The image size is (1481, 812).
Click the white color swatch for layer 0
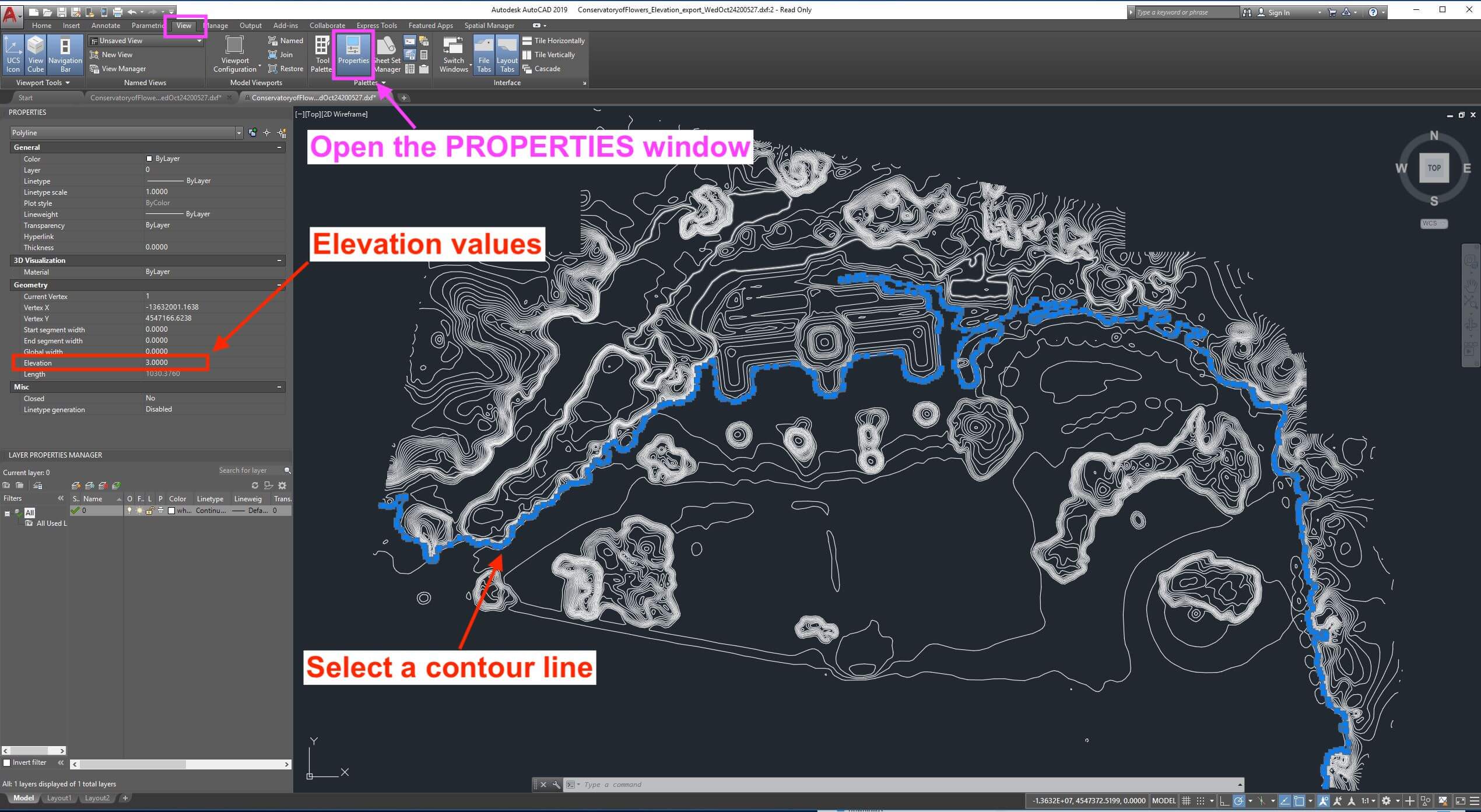pyautogui.click(x=171, y=511)
